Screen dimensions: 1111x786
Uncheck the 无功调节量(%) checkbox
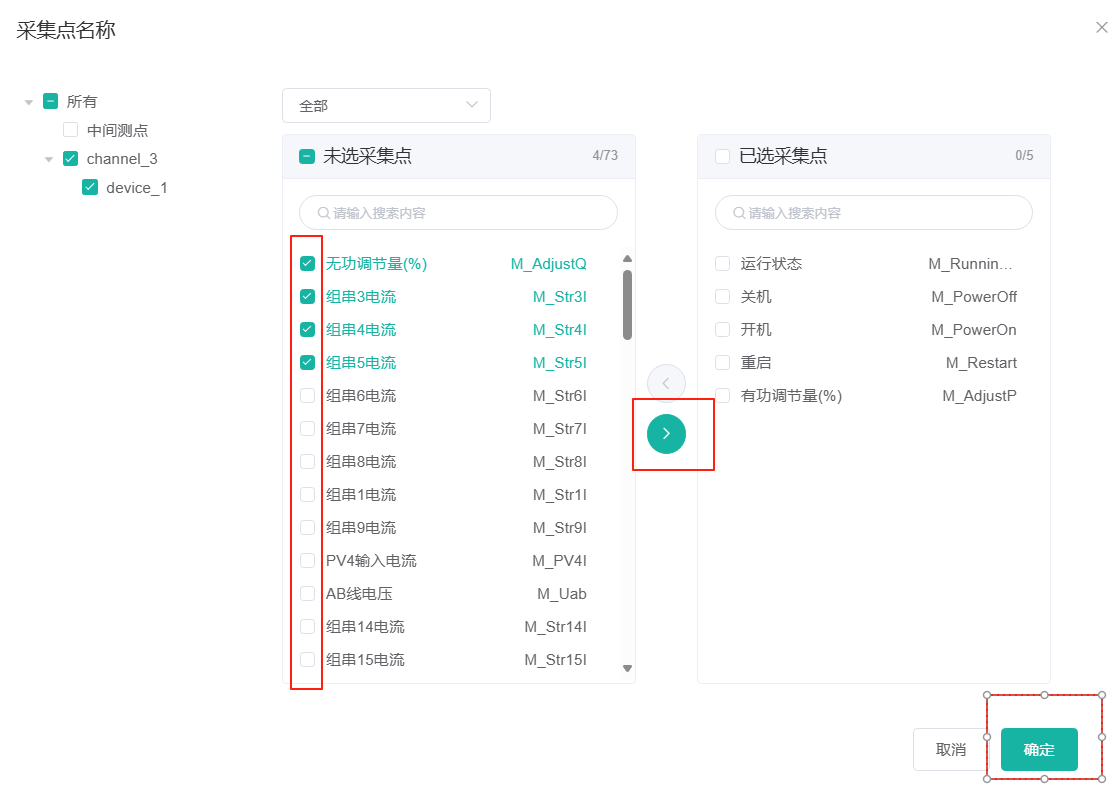(308, 264)
